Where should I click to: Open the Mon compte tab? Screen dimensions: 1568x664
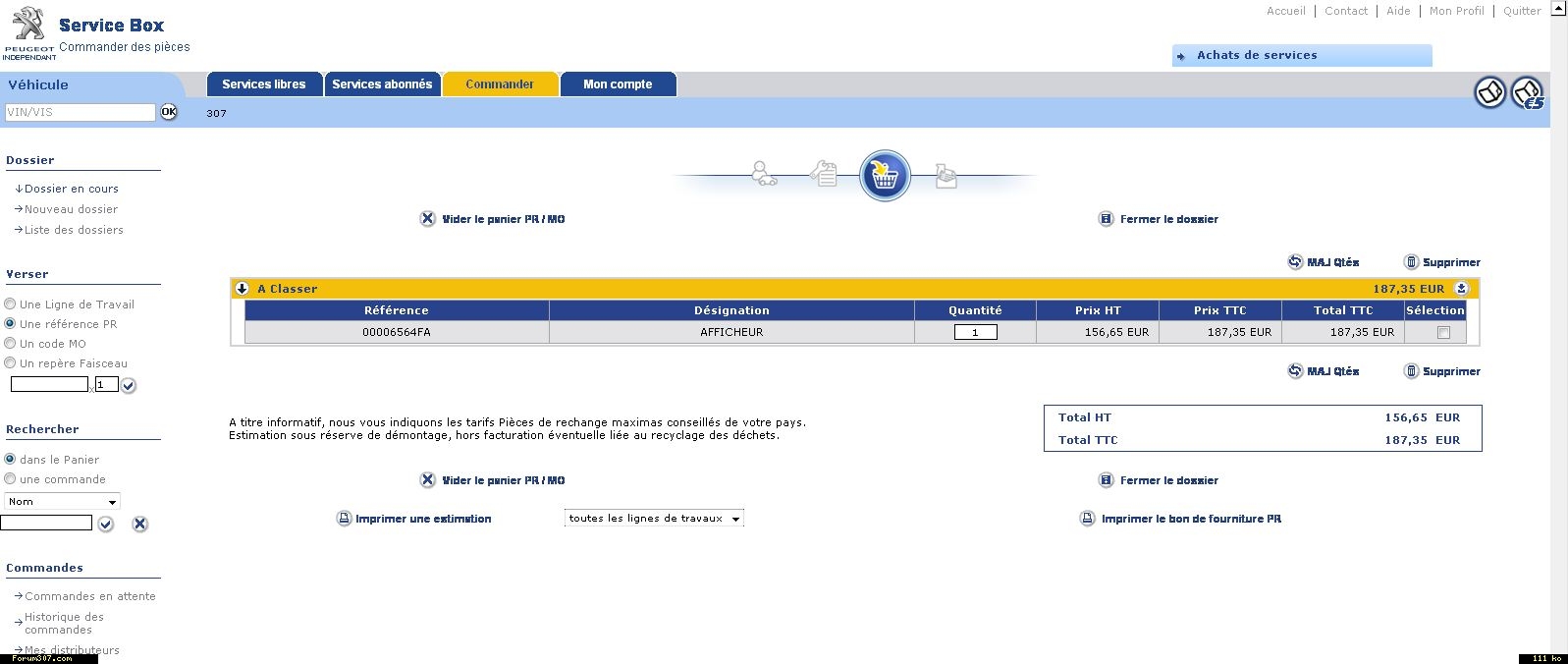[x=618, y=84]
